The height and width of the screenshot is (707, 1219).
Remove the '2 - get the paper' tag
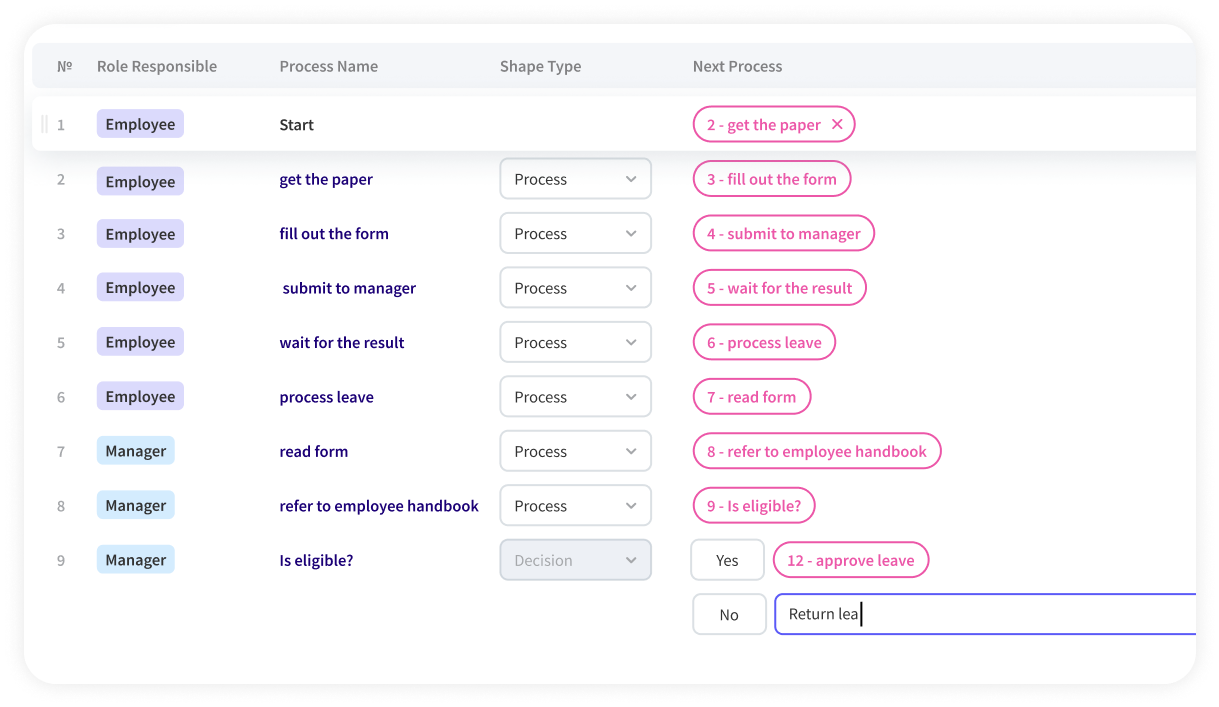(x=837, y=125)
